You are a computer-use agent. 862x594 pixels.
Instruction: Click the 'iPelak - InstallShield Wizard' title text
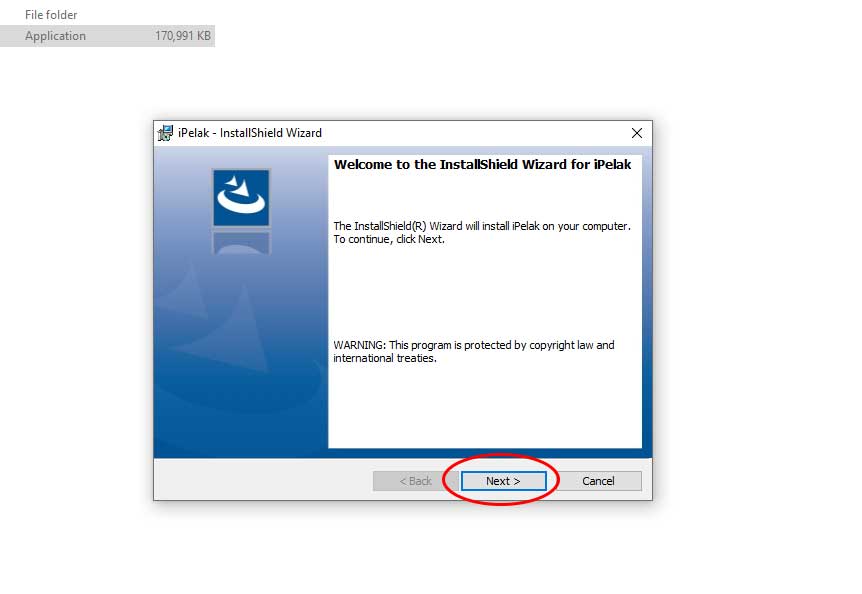[x=250, y=133]
